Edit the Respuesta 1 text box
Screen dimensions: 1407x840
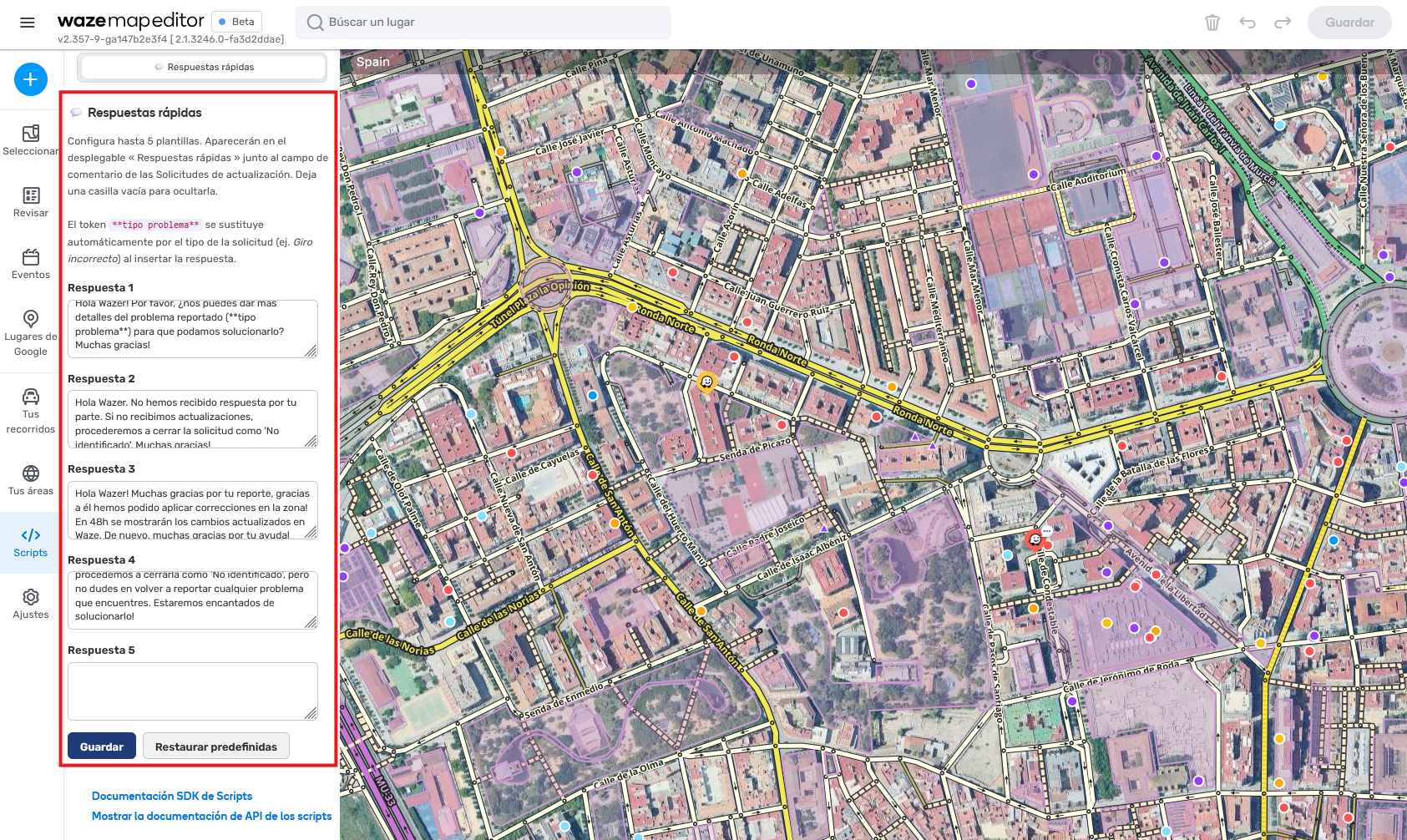(x=193, y=329)
